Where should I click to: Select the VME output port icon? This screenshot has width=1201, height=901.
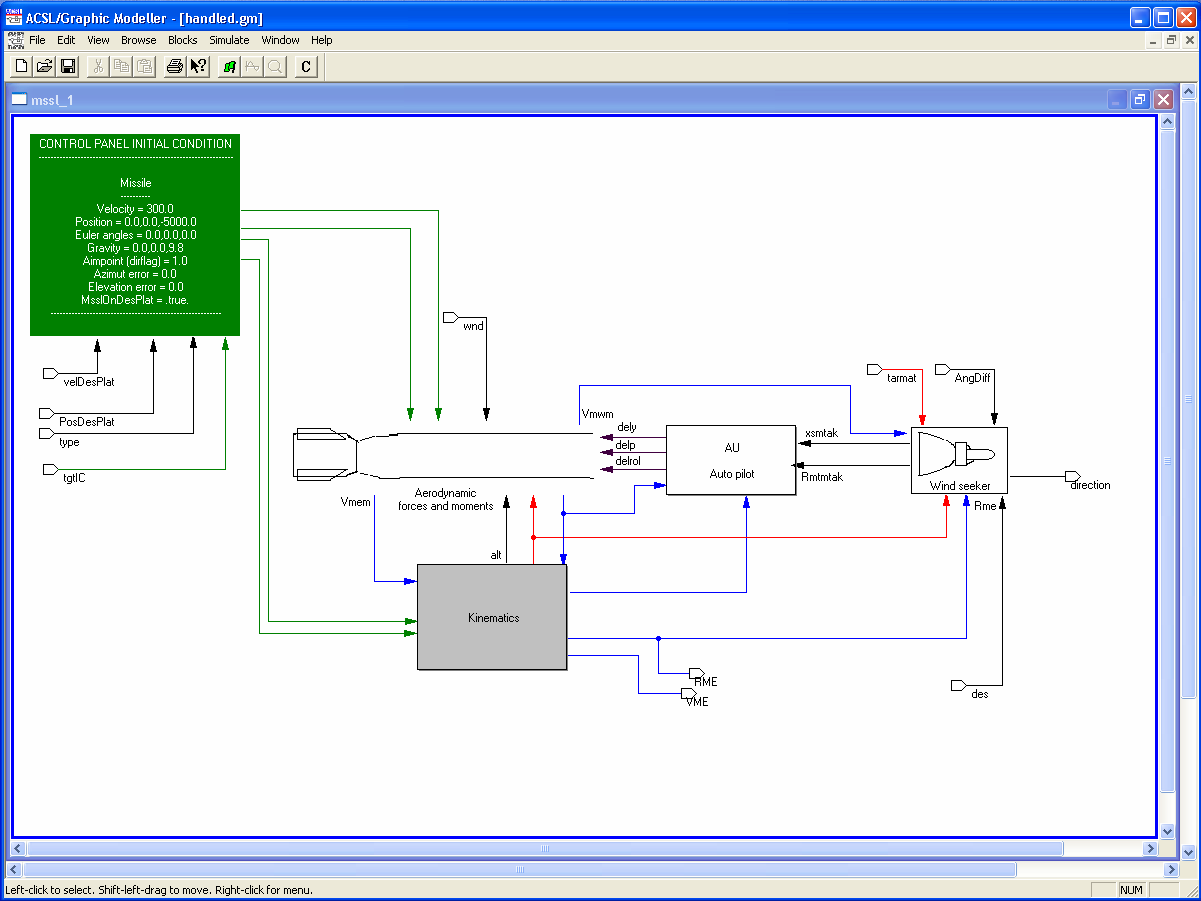coord(689,692)
